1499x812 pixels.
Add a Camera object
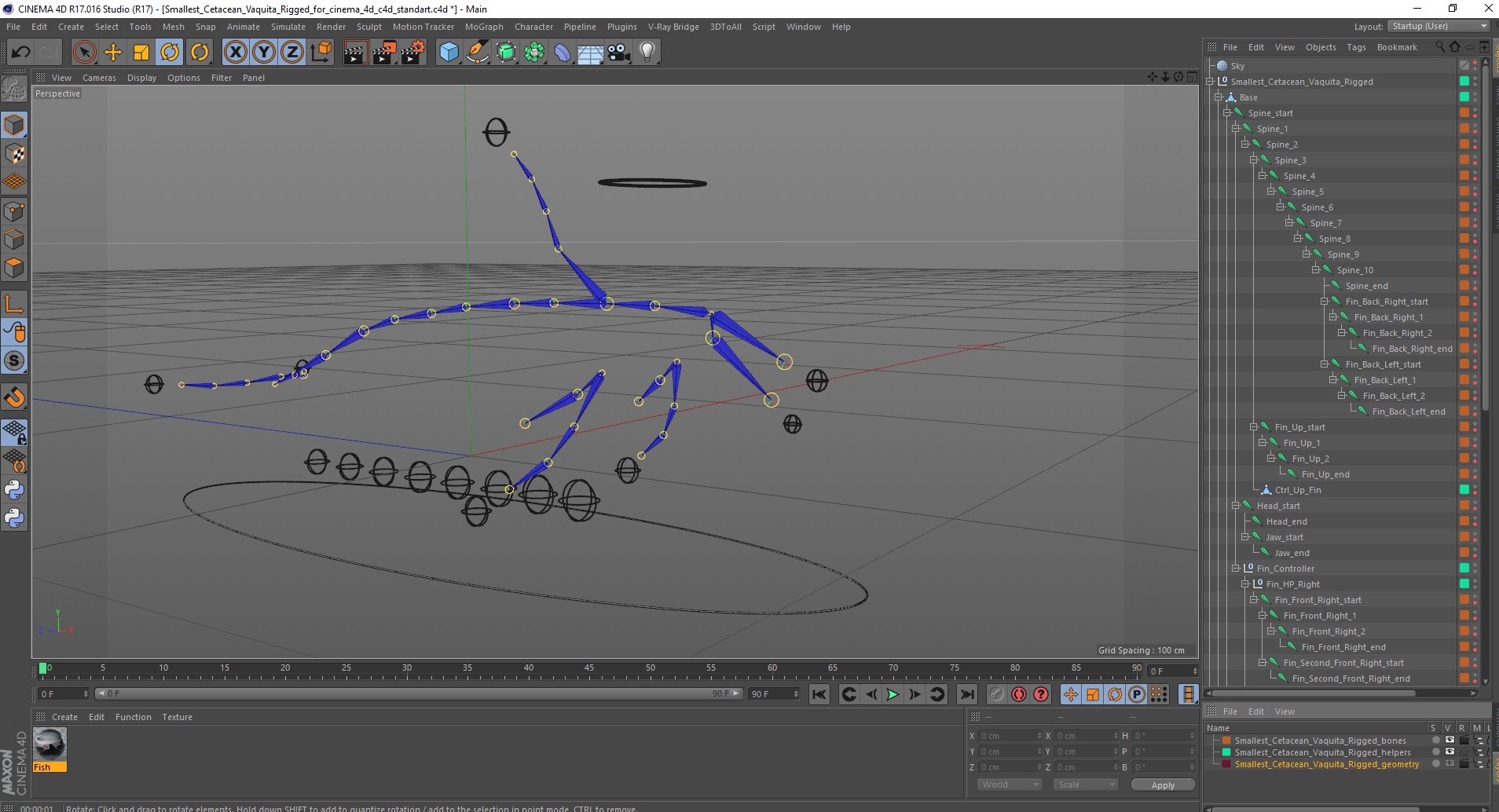coord(619,52)
